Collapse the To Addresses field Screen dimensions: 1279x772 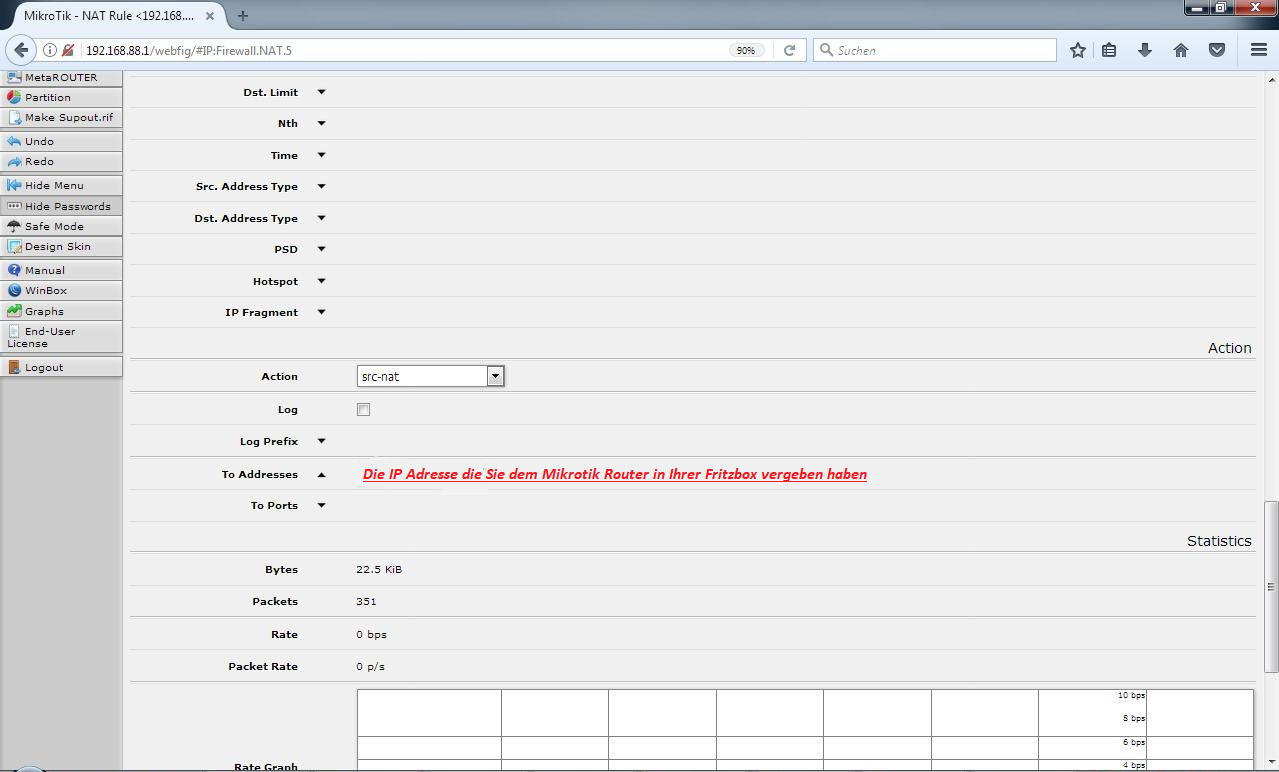(321, 475)
